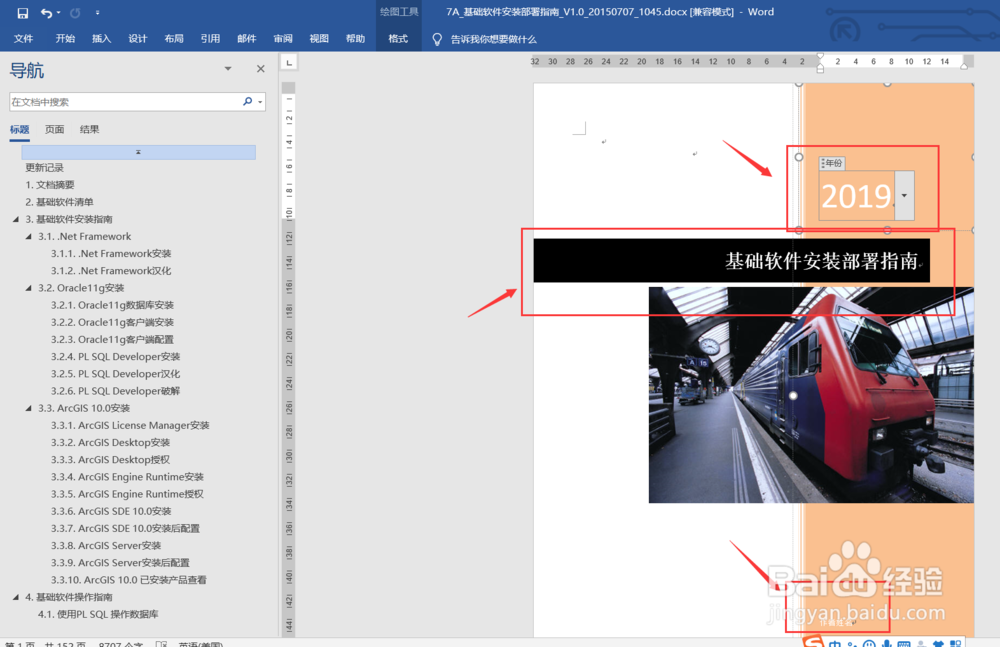Go to heading 3.3.6. ArcGIS SDE 10.0安装
Image resolution: width=1000 pixels, height=647 pixels.
(x=111, y=512)
